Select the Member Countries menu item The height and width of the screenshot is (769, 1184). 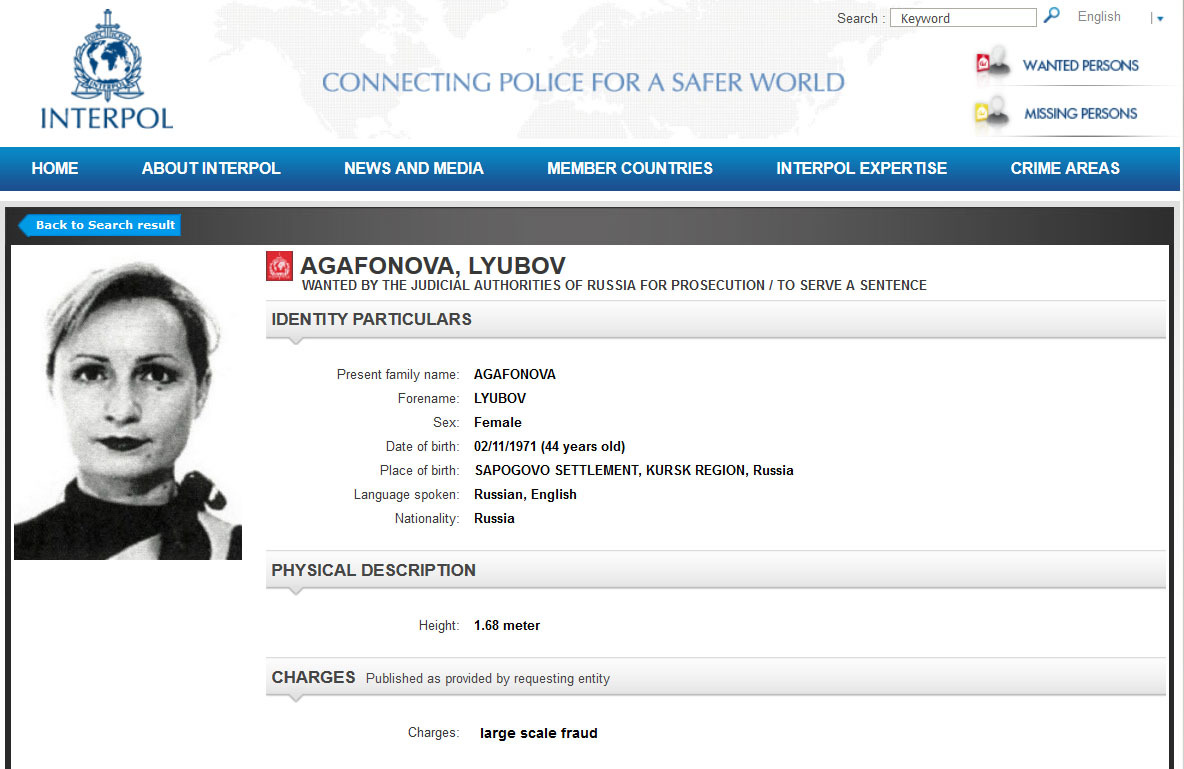click(x=630, y=168)
